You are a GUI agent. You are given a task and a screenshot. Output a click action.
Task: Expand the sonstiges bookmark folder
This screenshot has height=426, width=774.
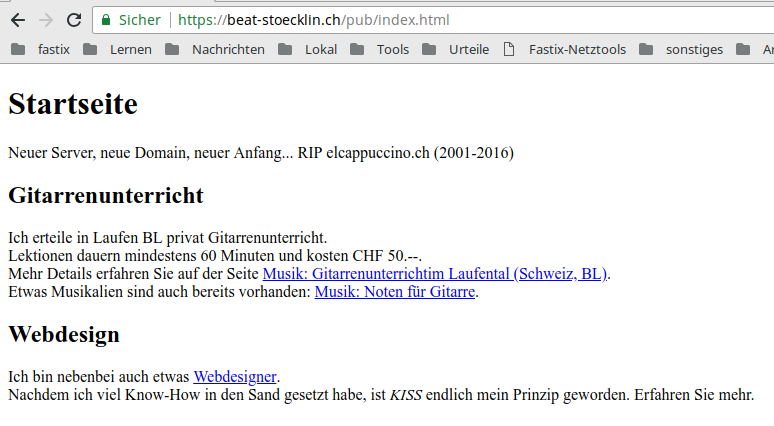[681, 49]
